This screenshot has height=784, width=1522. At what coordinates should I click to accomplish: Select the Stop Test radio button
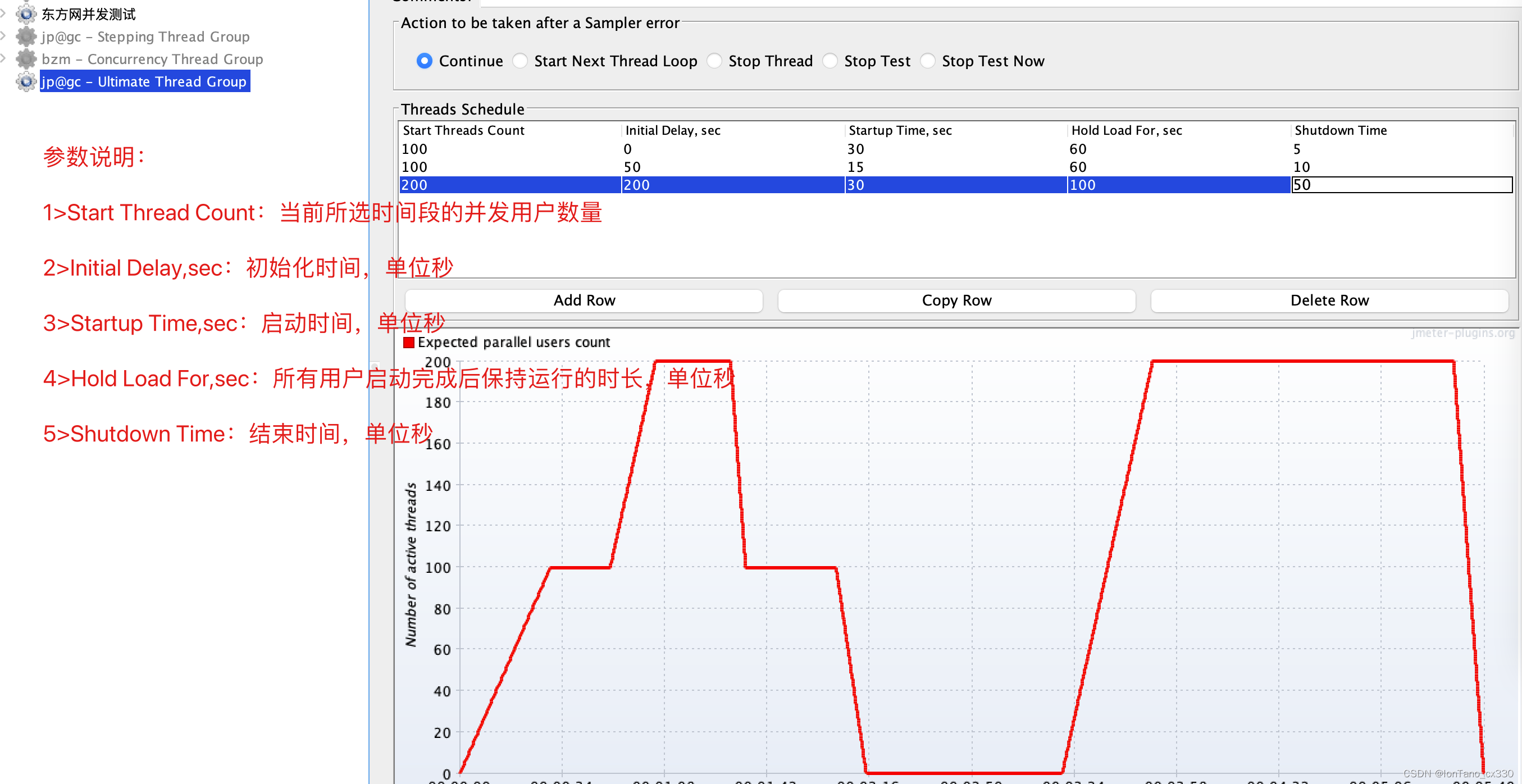click(831, 61)
